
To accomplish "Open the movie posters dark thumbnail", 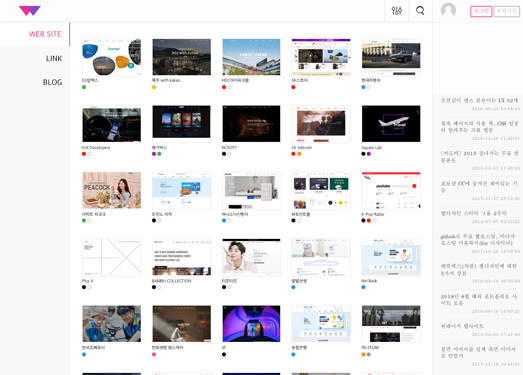I will [181, 124].
